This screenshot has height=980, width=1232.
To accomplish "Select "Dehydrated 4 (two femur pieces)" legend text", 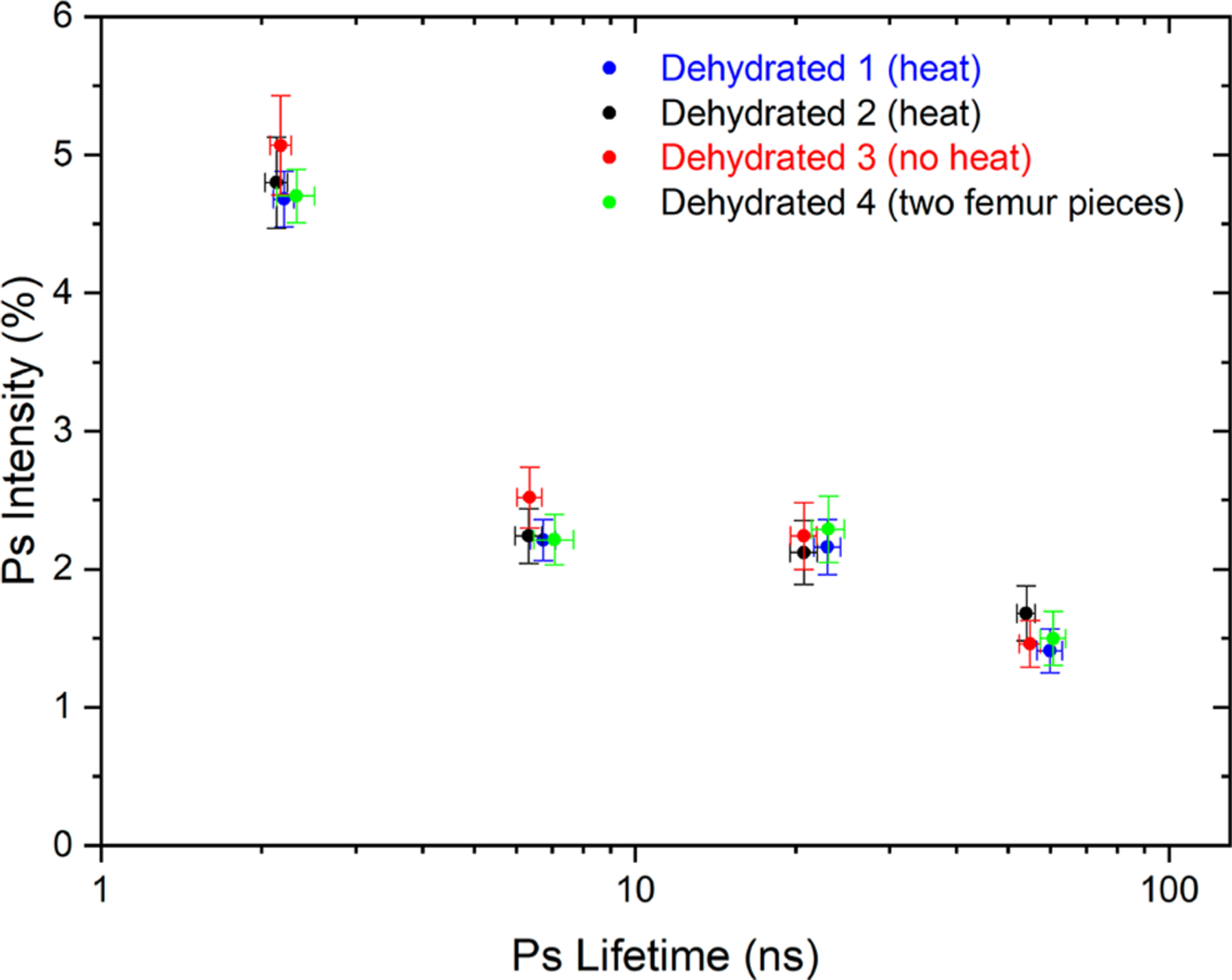I will 922,203.
